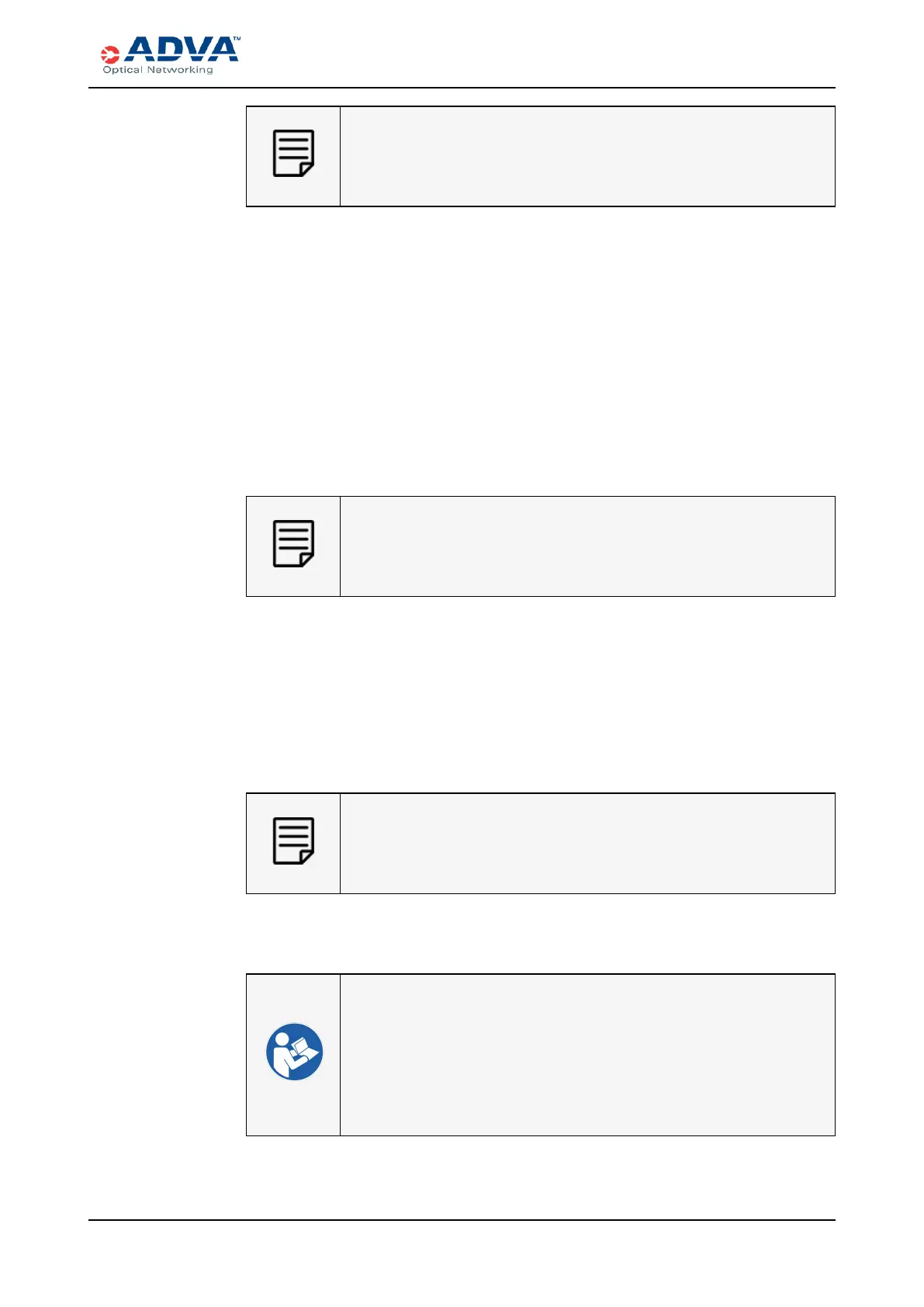Click the footer horizontal divider line
The height and width of the screenshot is (1307, 924).
[462, 1220]
